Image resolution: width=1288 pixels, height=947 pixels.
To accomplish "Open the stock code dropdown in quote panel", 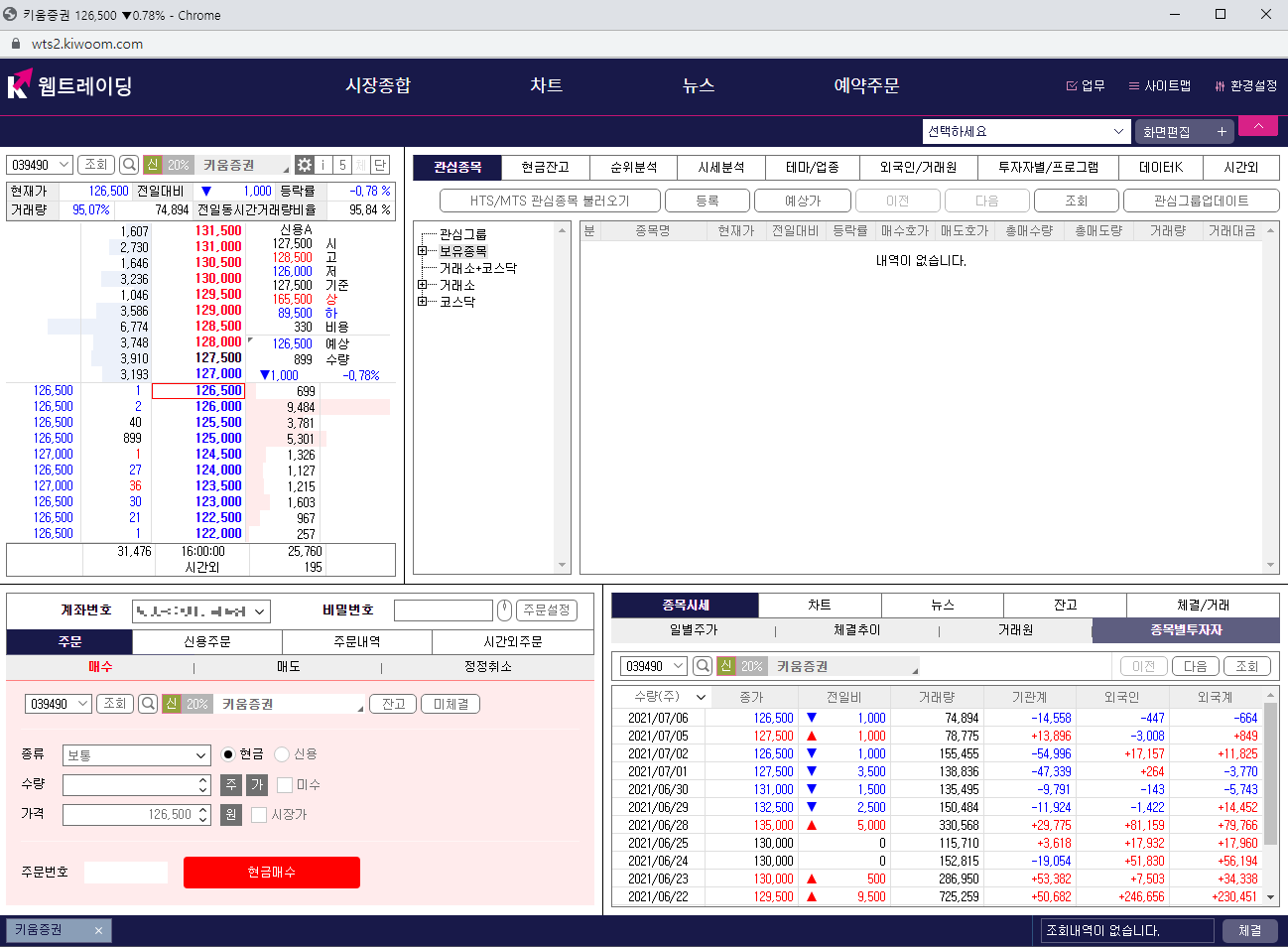I will pos(64,165).
